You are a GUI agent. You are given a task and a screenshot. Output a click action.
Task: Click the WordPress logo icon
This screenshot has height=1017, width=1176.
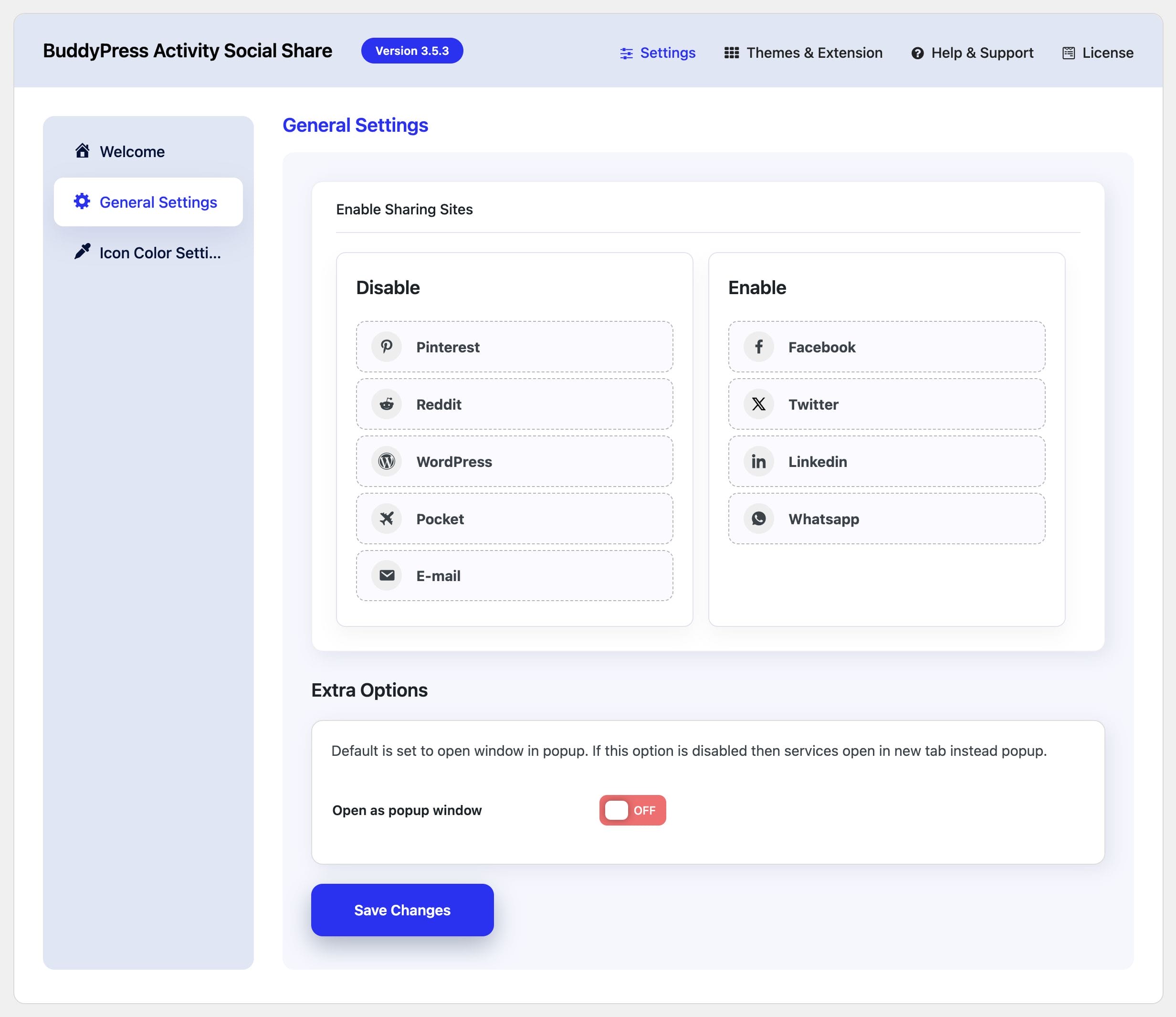point(387,462)
